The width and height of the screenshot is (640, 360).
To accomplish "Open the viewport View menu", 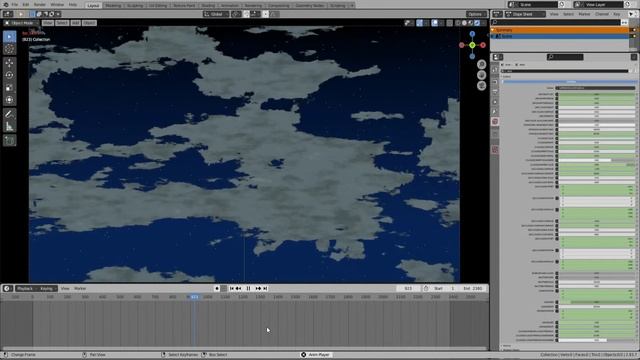I will point(48,23).
